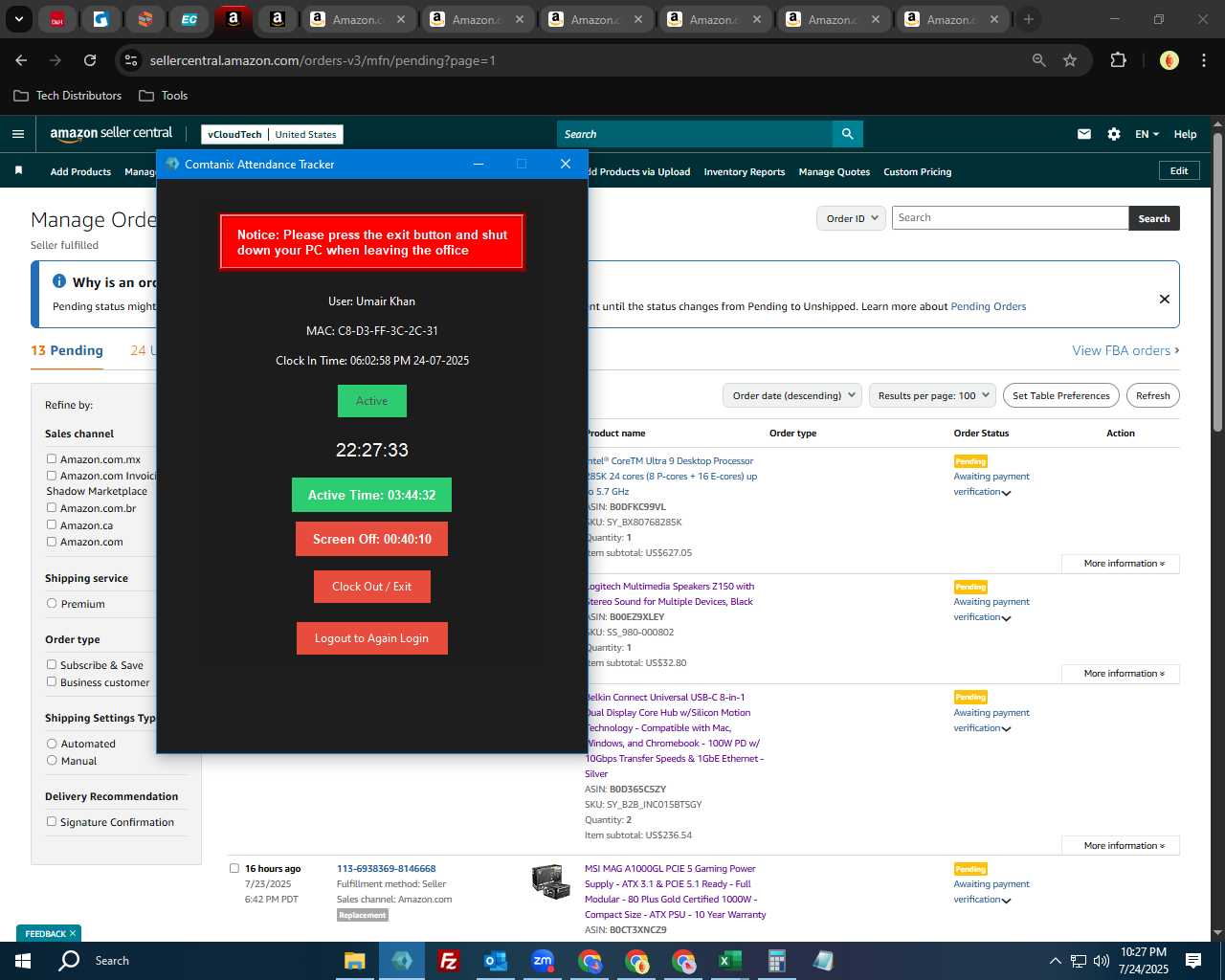
Task: Open the Calculator from the taskbar
Action: click(776, 961)
